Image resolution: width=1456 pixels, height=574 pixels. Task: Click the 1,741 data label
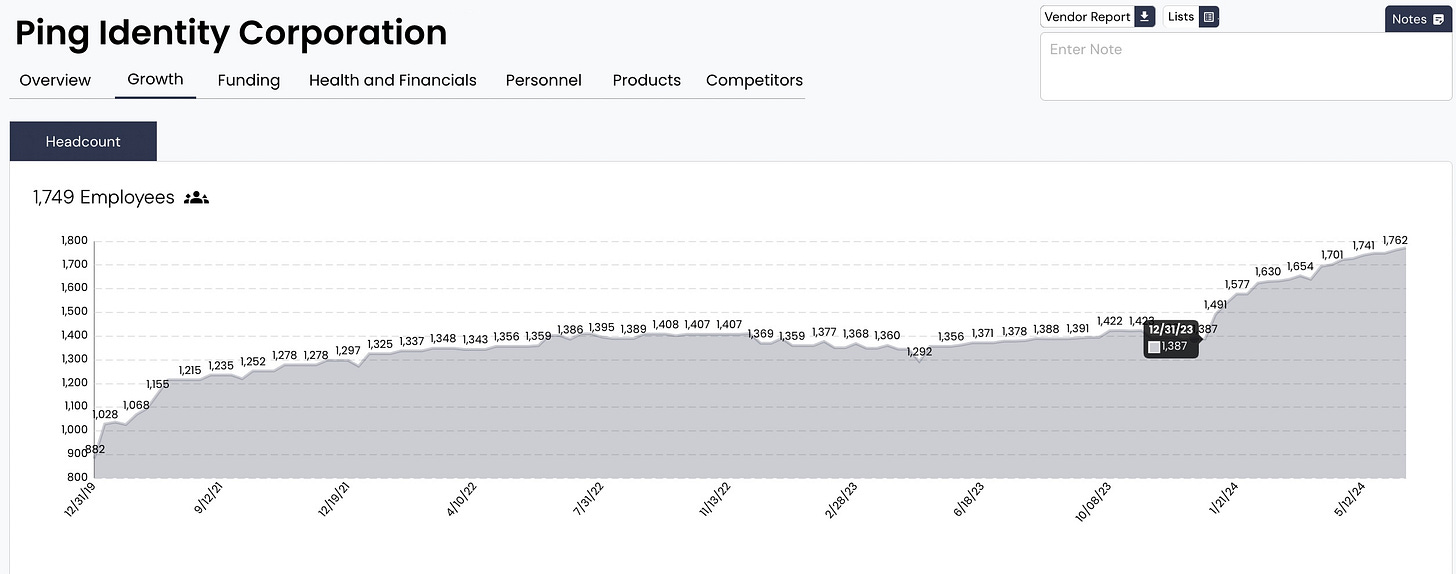[1364, 246]
